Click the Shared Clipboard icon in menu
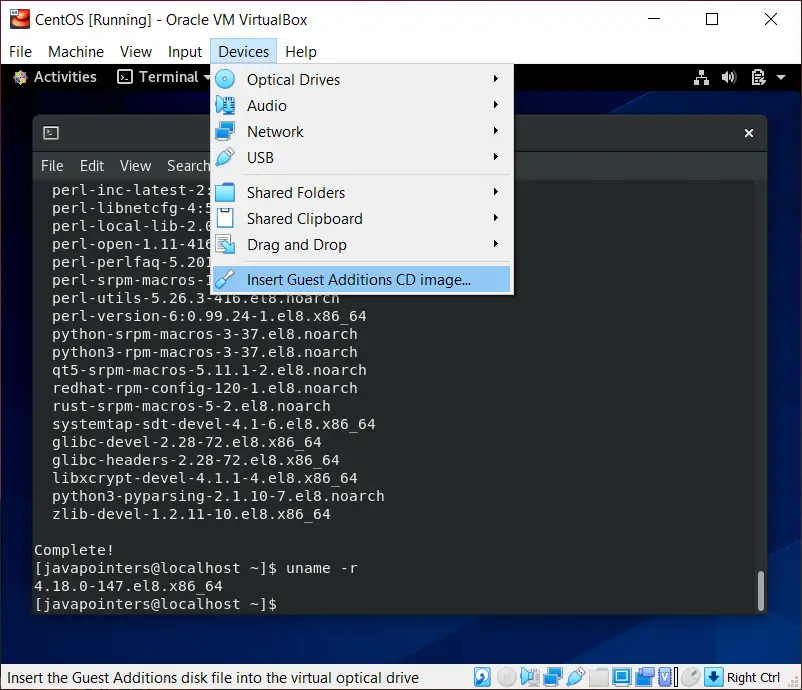Screen dimensions: 802x690 point(225,218)
